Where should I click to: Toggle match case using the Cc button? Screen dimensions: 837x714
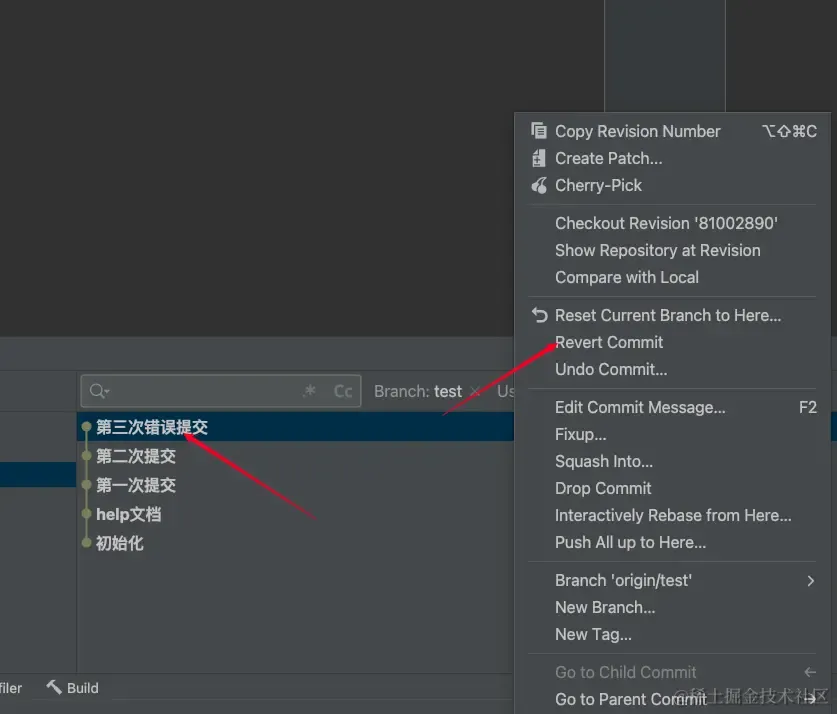click(341, 391)
